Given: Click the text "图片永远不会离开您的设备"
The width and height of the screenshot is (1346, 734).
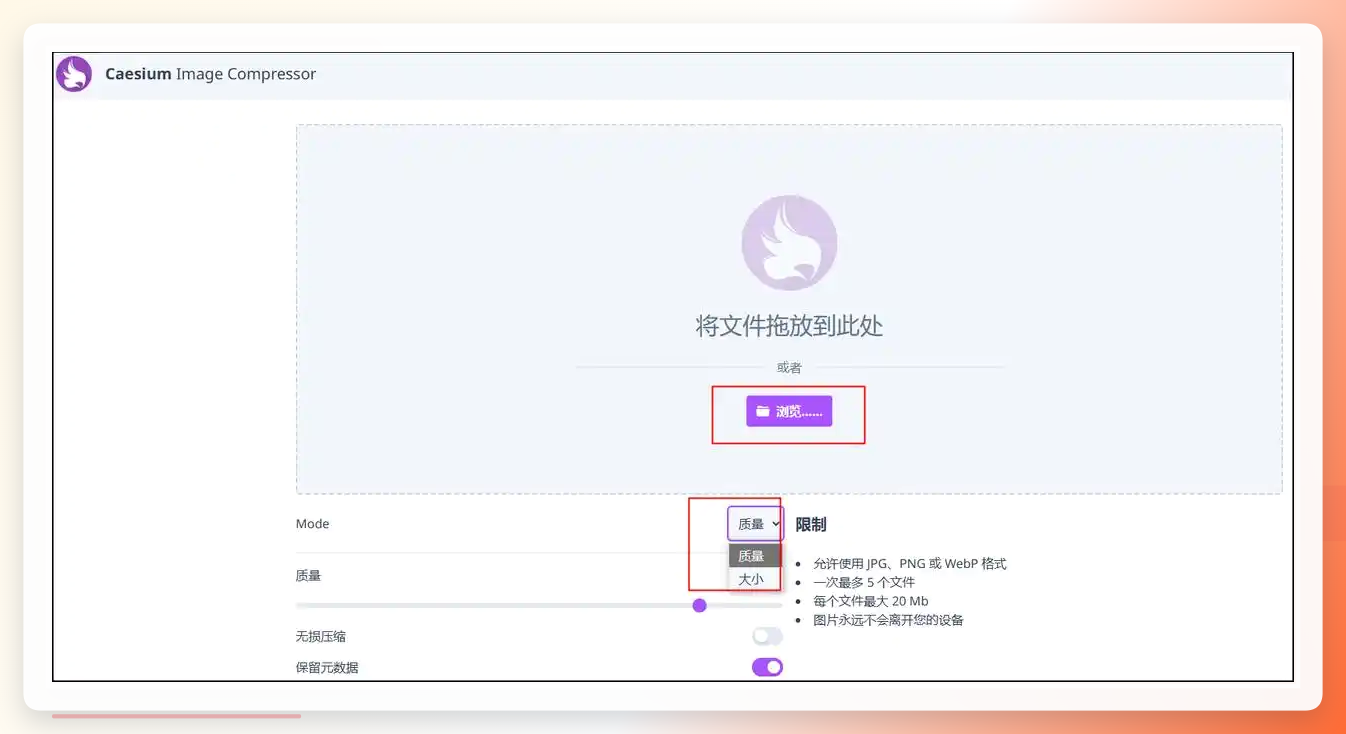Looking at the screenshot, I should [x=889, y=620].
